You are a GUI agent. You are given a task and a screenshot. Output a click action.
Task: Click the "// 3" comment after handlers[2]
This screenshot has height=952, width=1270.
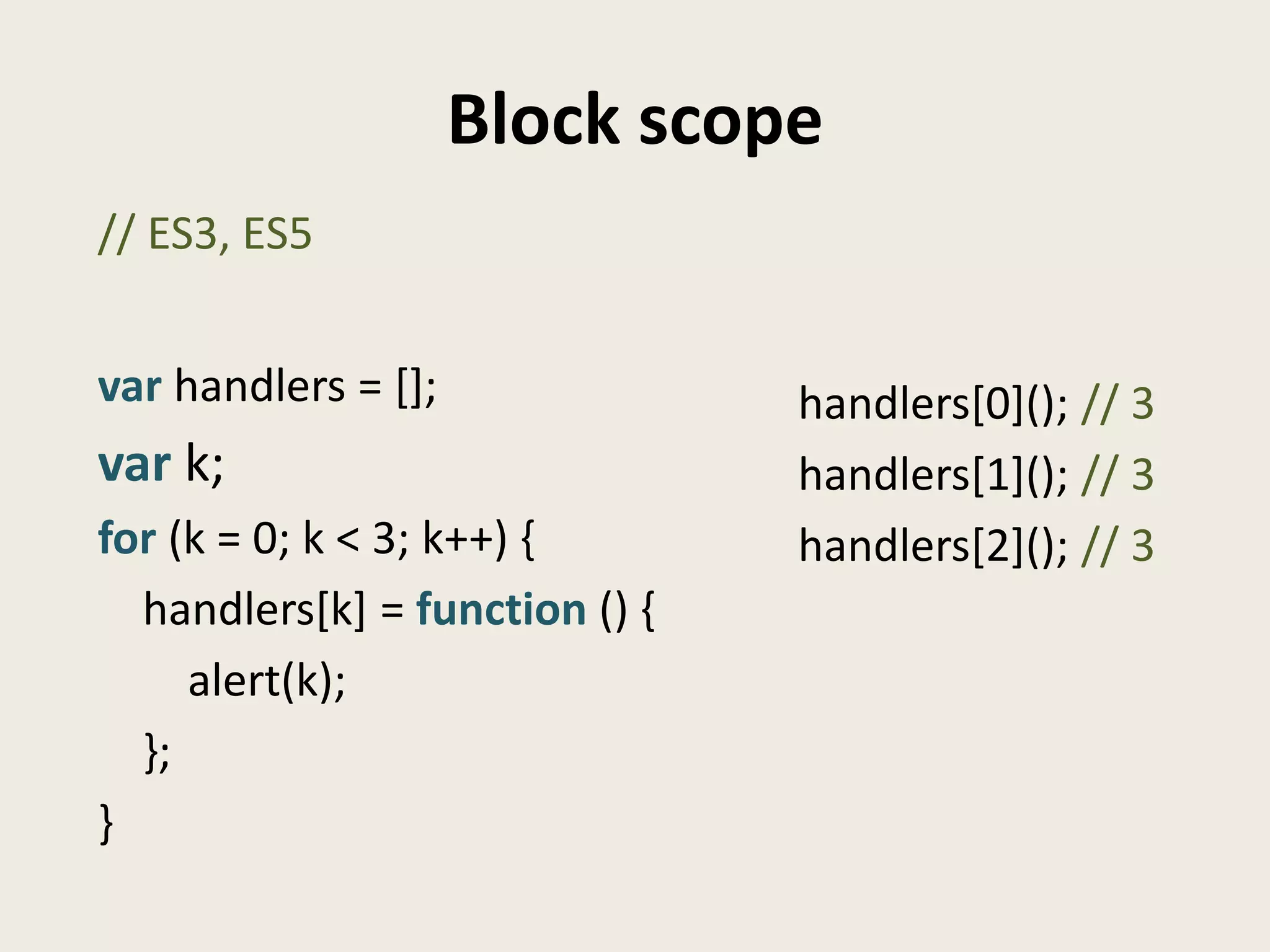pos(1117,546)
